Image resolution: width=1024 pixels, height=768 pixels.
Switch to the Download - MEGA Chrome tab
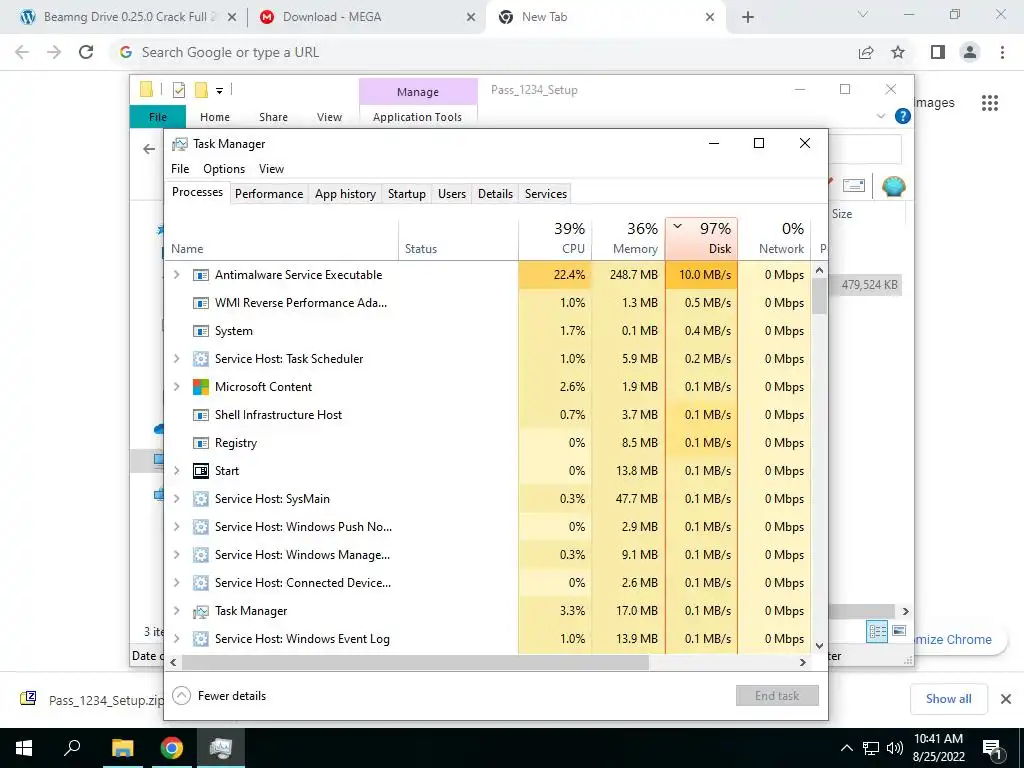click(x=367, y=17)
